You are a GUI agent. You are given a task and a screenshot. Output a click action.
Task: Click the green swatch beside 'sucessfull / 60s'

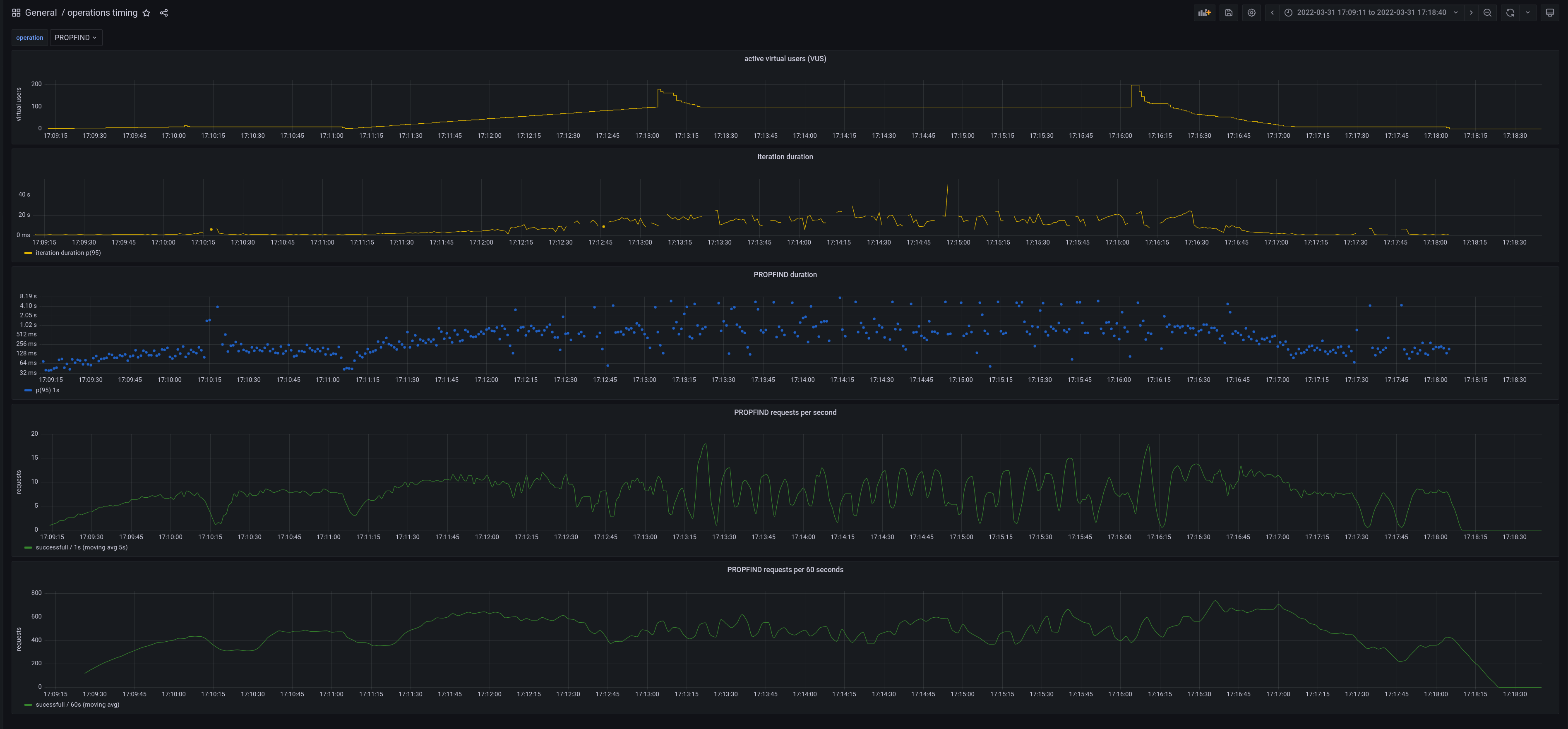pyautogui.click(x=28, y=705)
